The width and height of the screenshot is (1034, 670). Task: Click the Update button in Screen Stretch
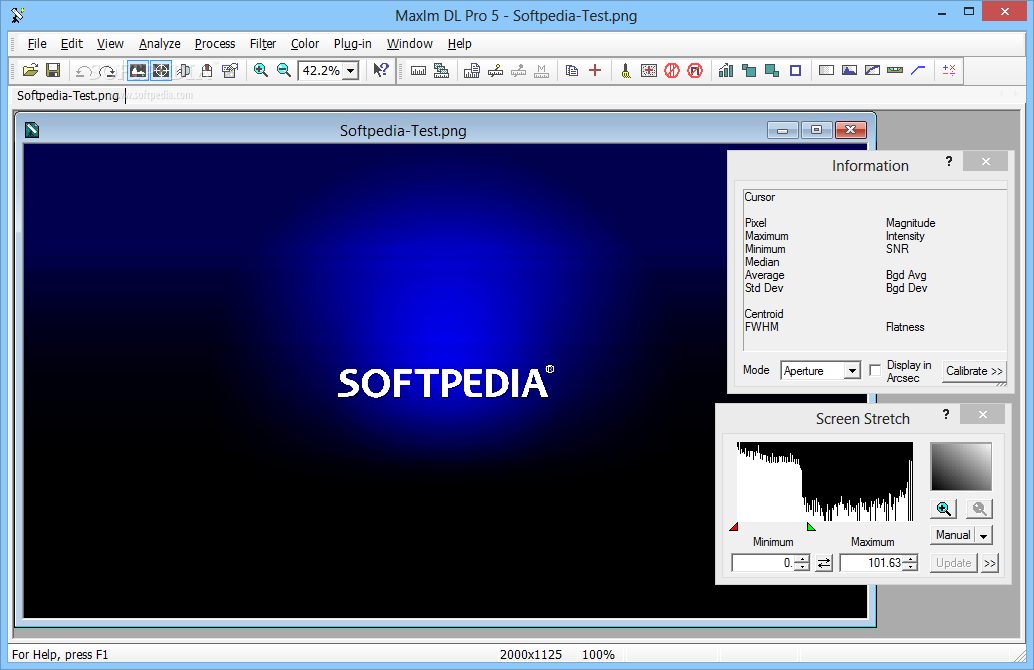[x=954, y=563]
